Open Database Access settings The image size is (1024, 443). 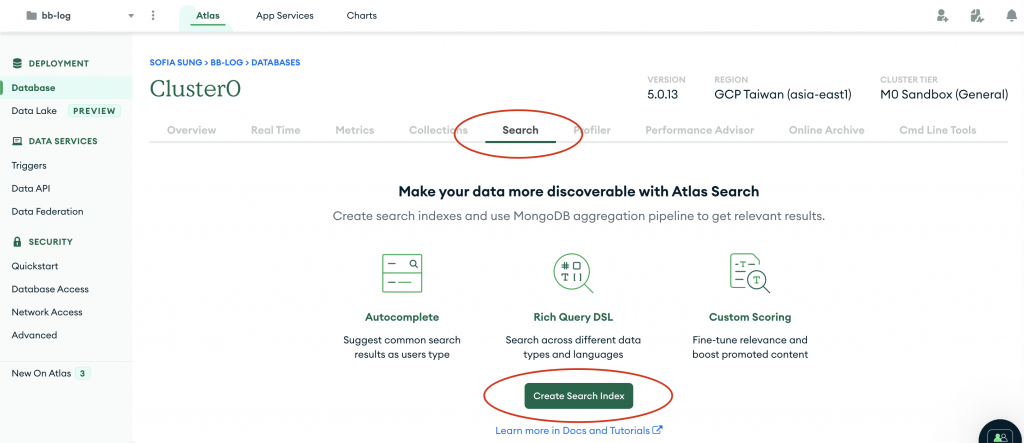[x=50, y=289]
